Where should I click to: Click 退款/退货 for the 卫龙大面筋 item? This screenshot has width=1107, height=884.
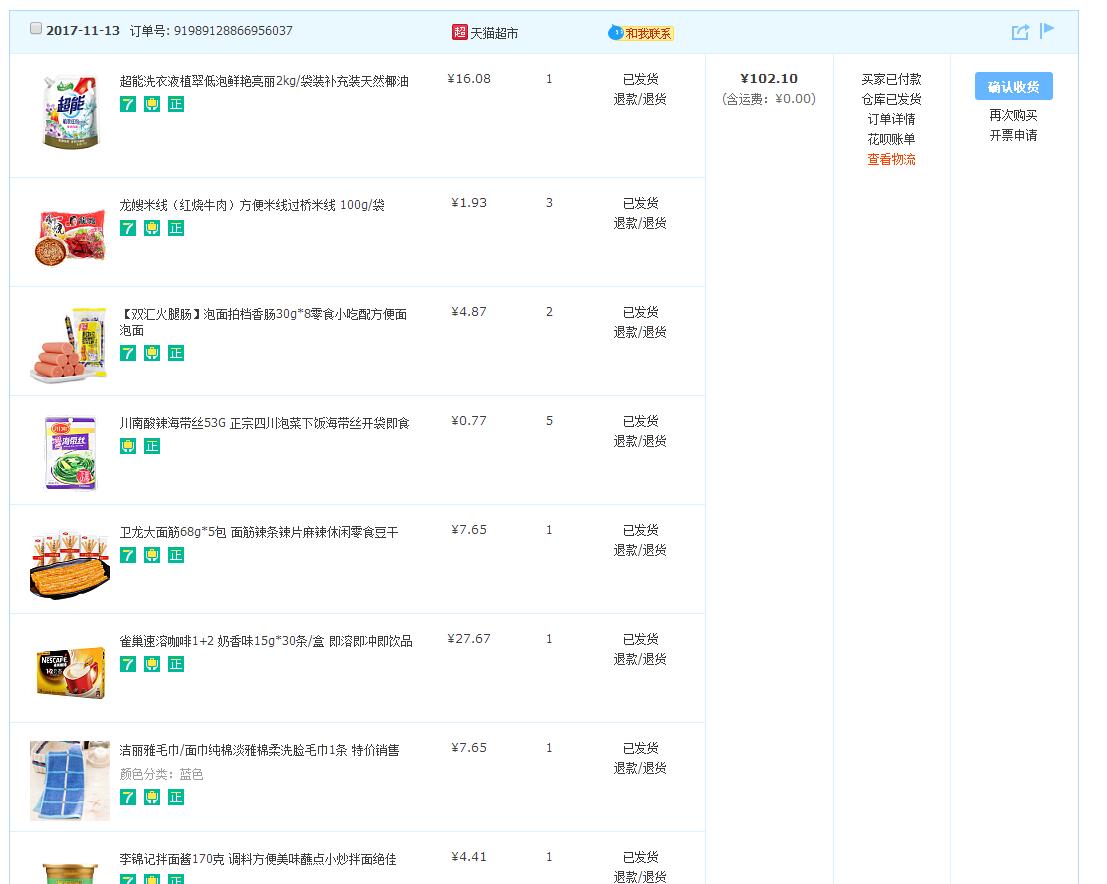pos(640,550)
